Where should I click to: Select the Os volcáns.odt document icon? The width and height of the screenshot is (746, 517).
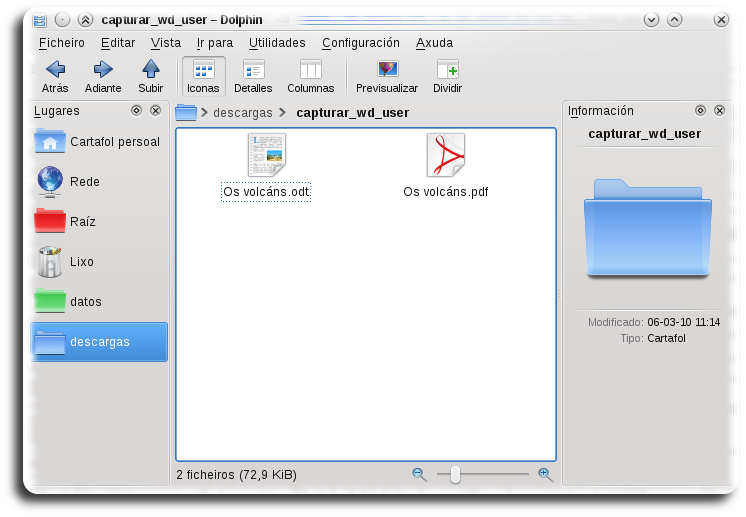click(x=266, y=155)
